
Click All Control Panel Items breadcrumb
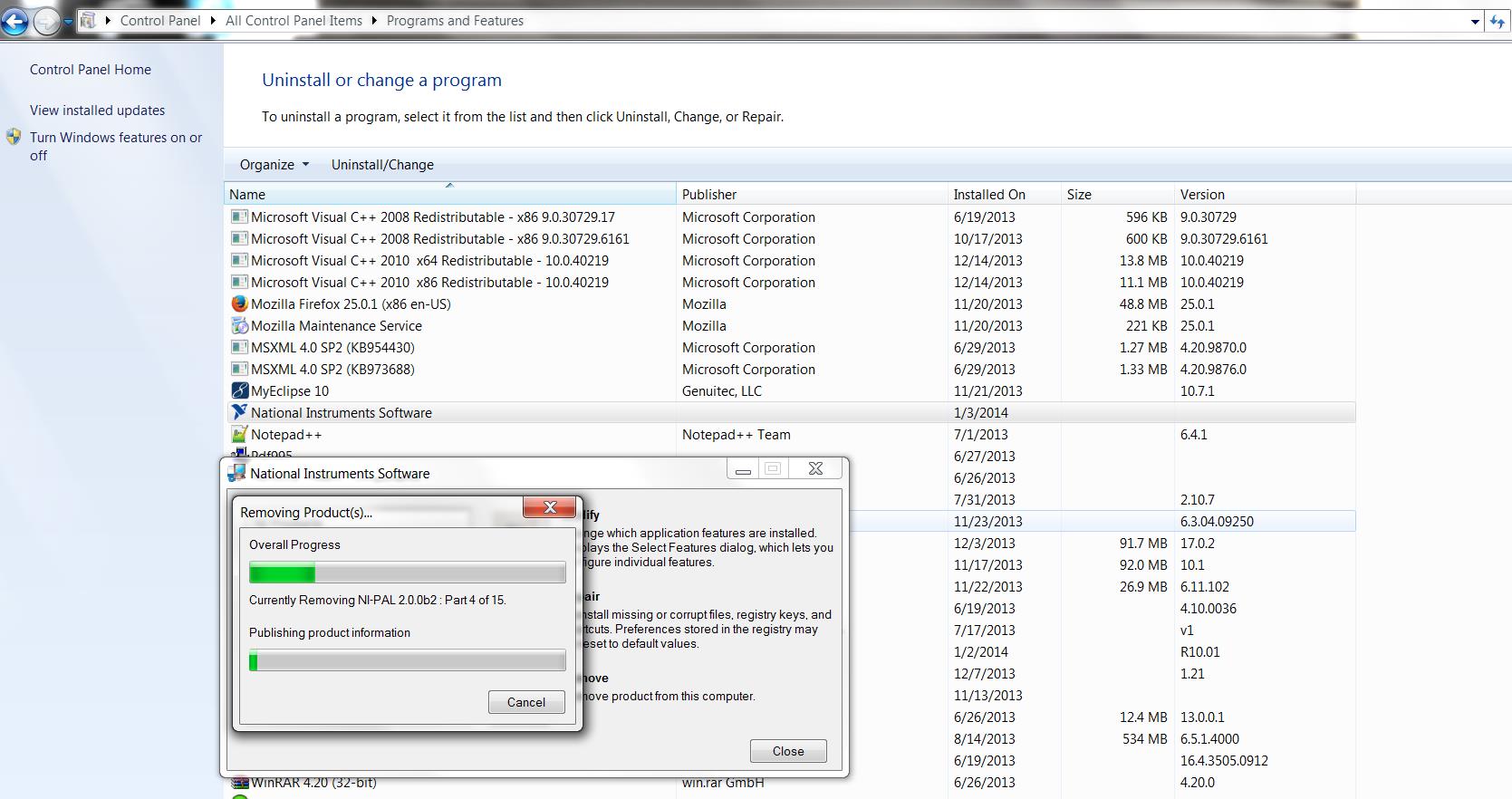click(294, 21)
